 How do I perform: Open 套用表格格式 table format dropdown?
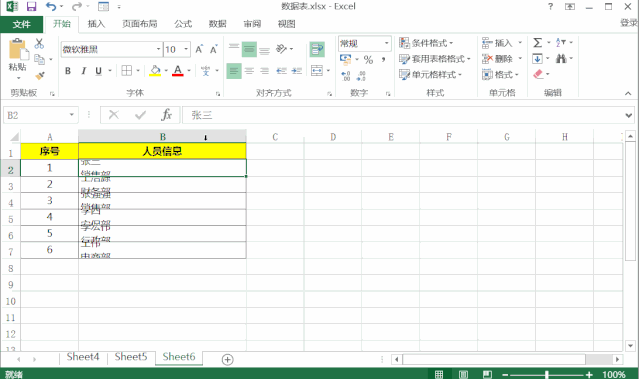tap(435, 59)
